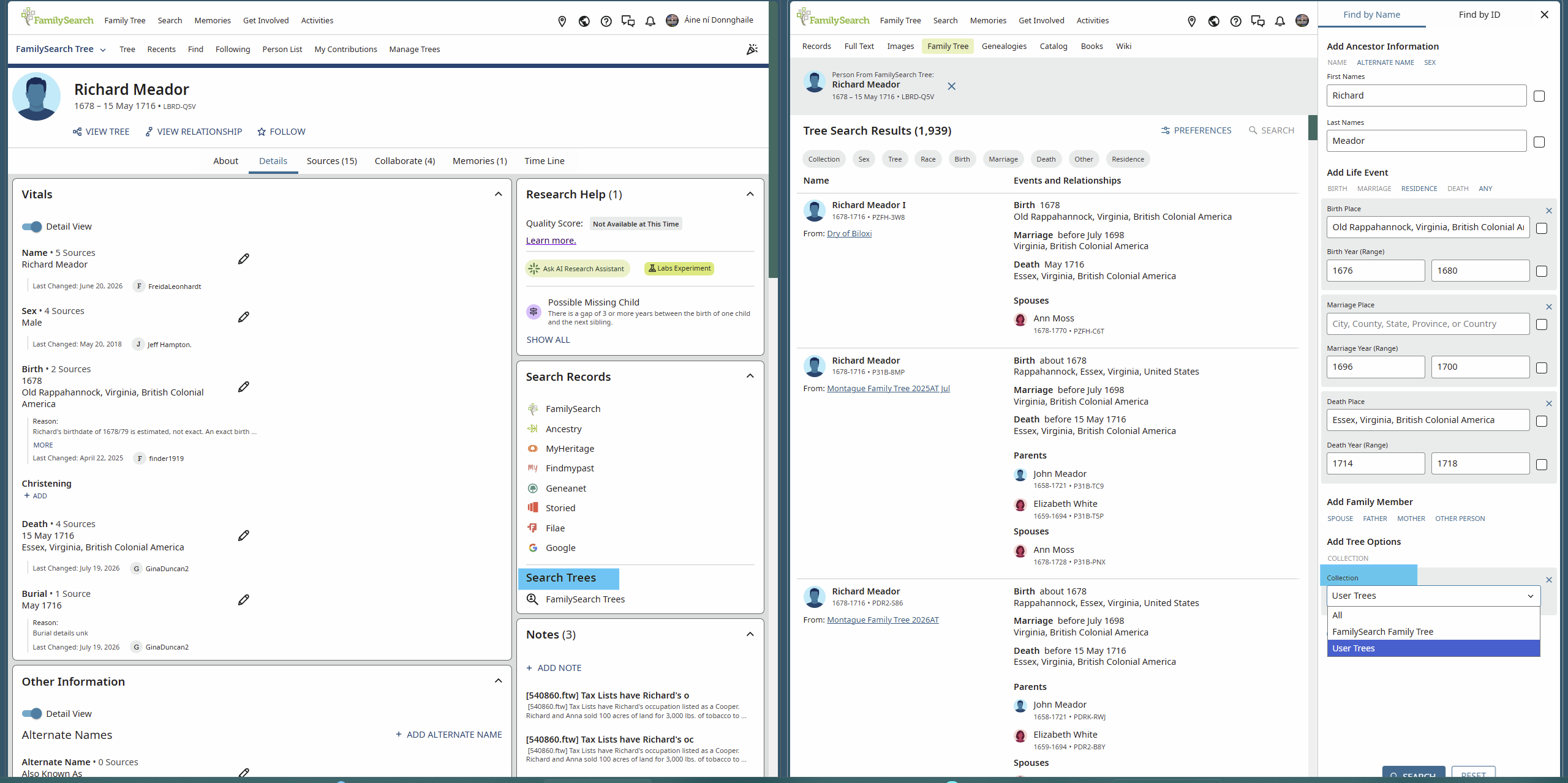Open notifications bell in right window
The height and width of the screenshot is (783, 1568).
(1280, 21)
